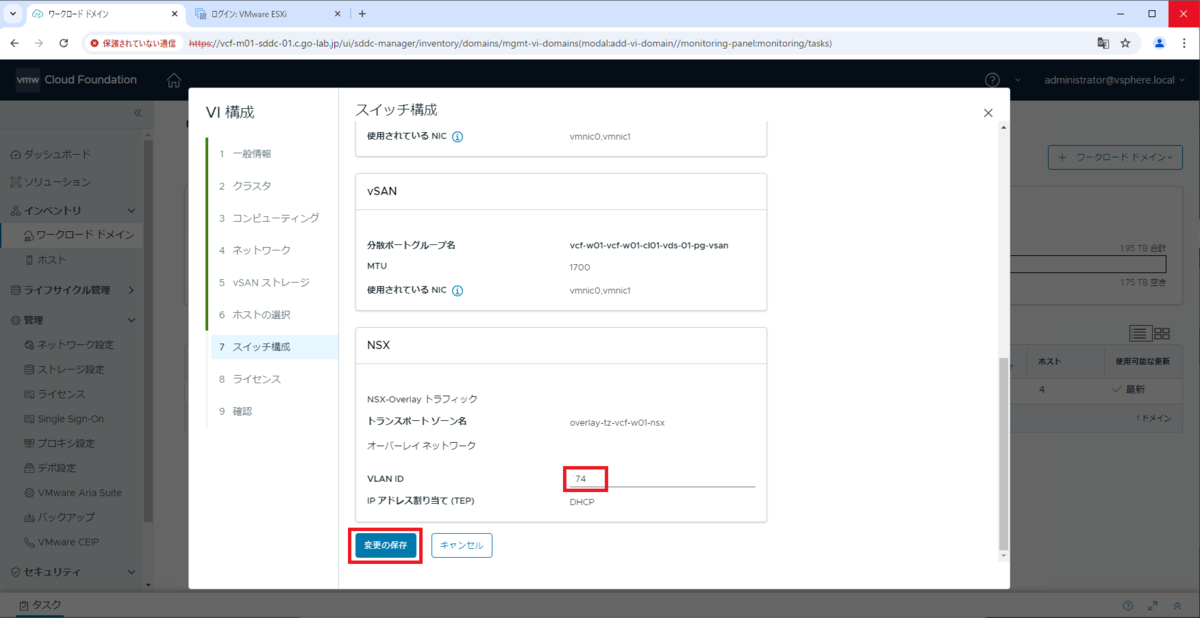This screenshot has width=1200, height=618.
Task: Click the dialog's vertical scrollbar
Action: tap(1004, 455)
